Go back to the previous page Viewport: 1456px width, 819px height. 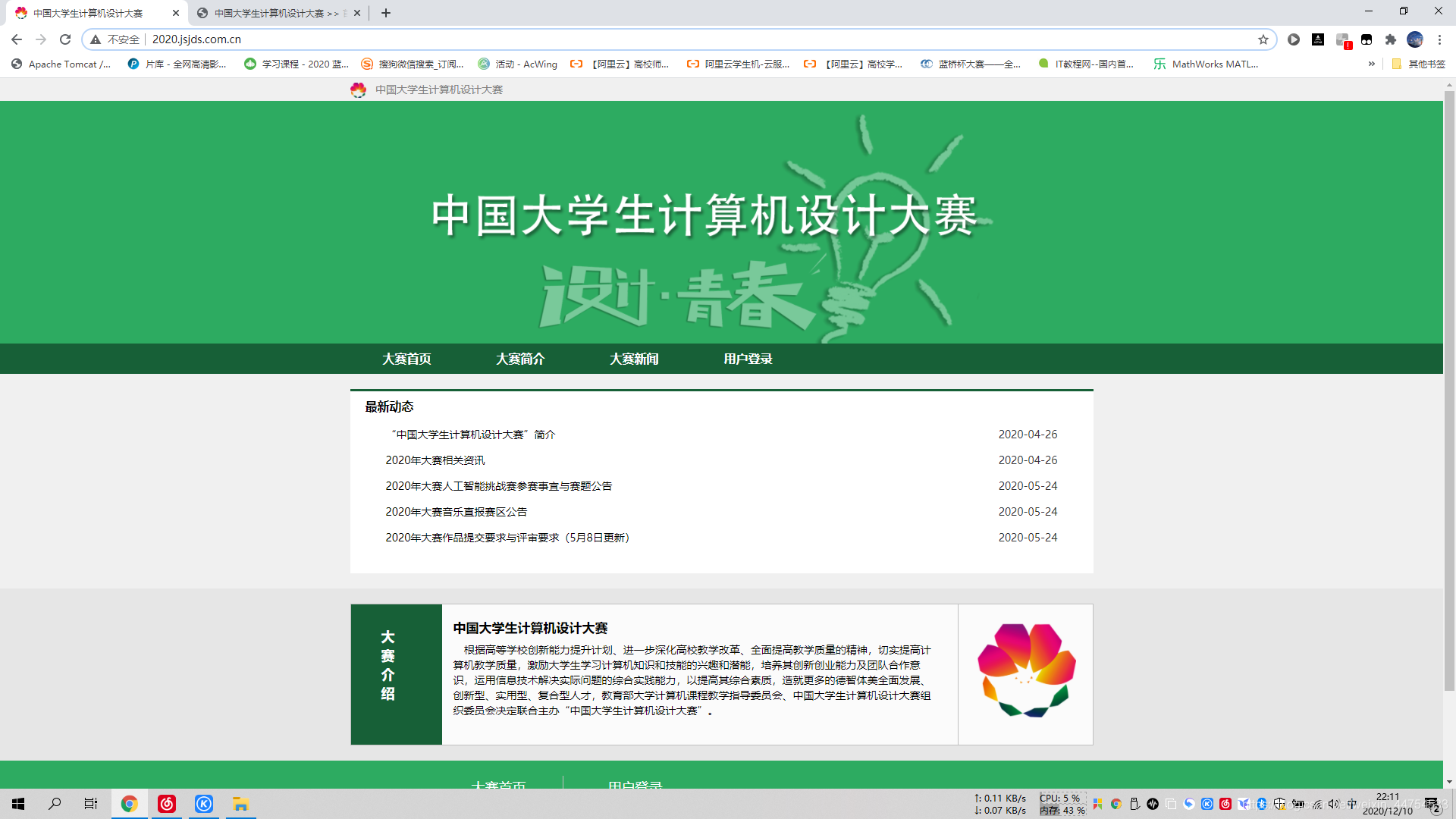17,39
